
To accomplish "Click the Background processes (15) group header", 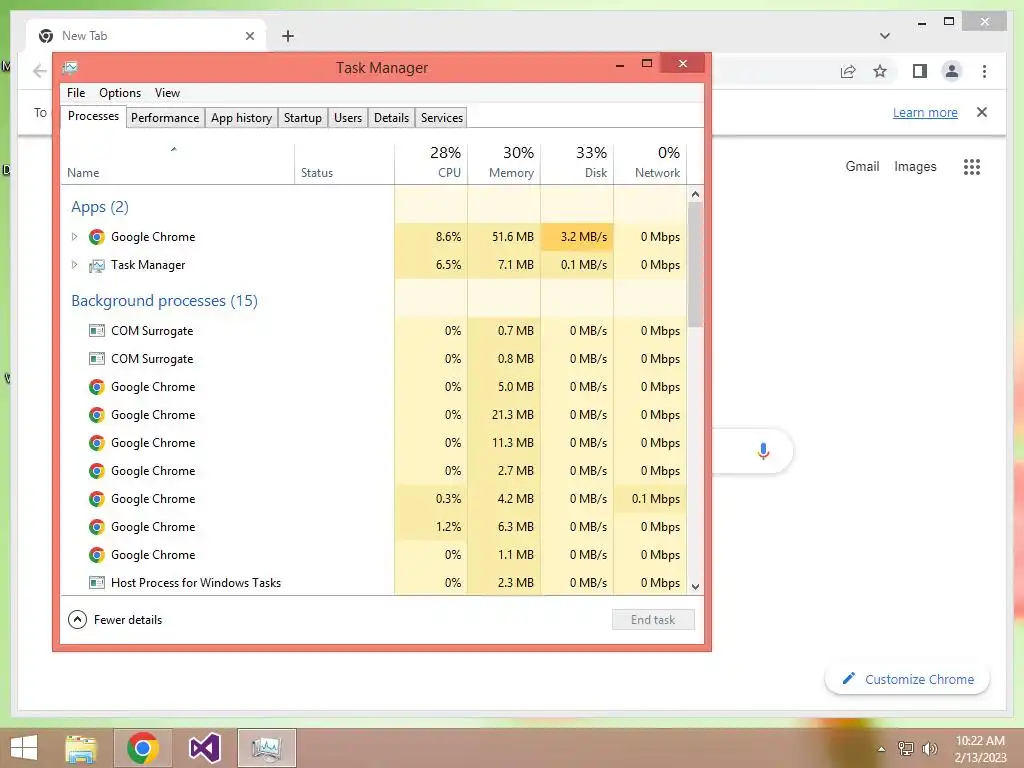I will [165, 301].
